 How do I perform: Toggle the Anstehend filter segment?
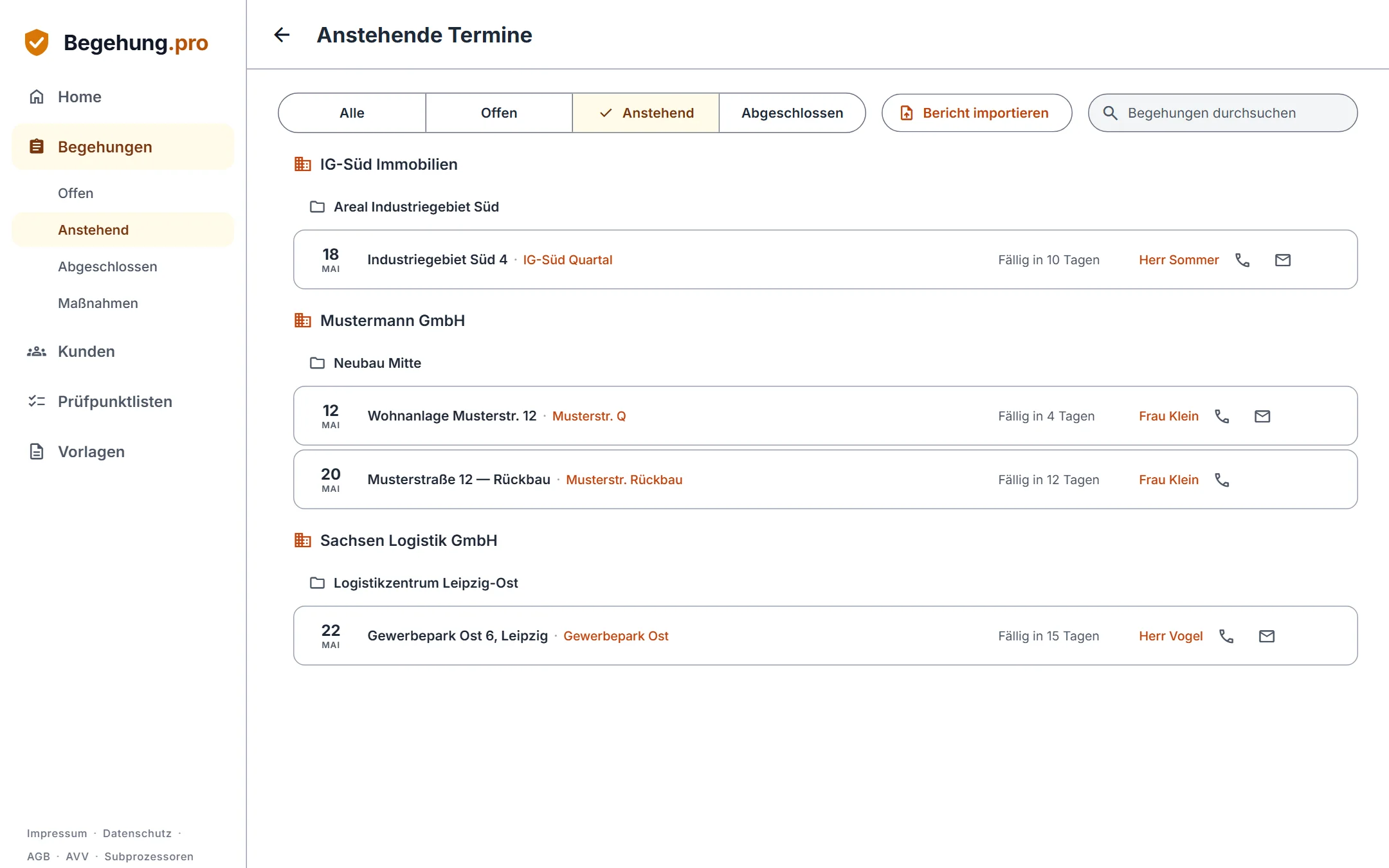click(x=646, y=113)
